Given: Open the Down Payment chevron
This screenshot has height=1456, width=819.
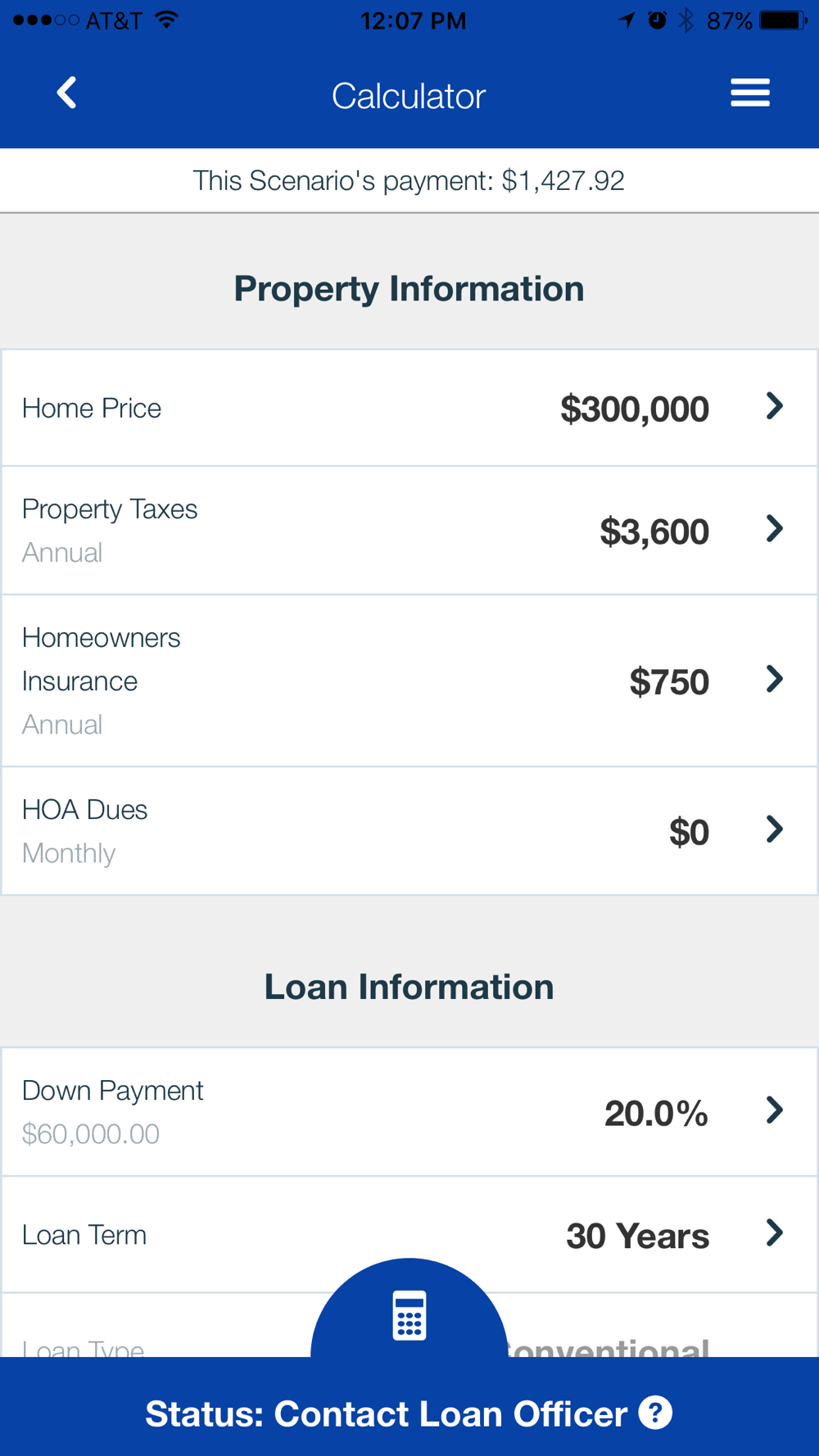Looking at the screenshot, I should [774, 1110].
